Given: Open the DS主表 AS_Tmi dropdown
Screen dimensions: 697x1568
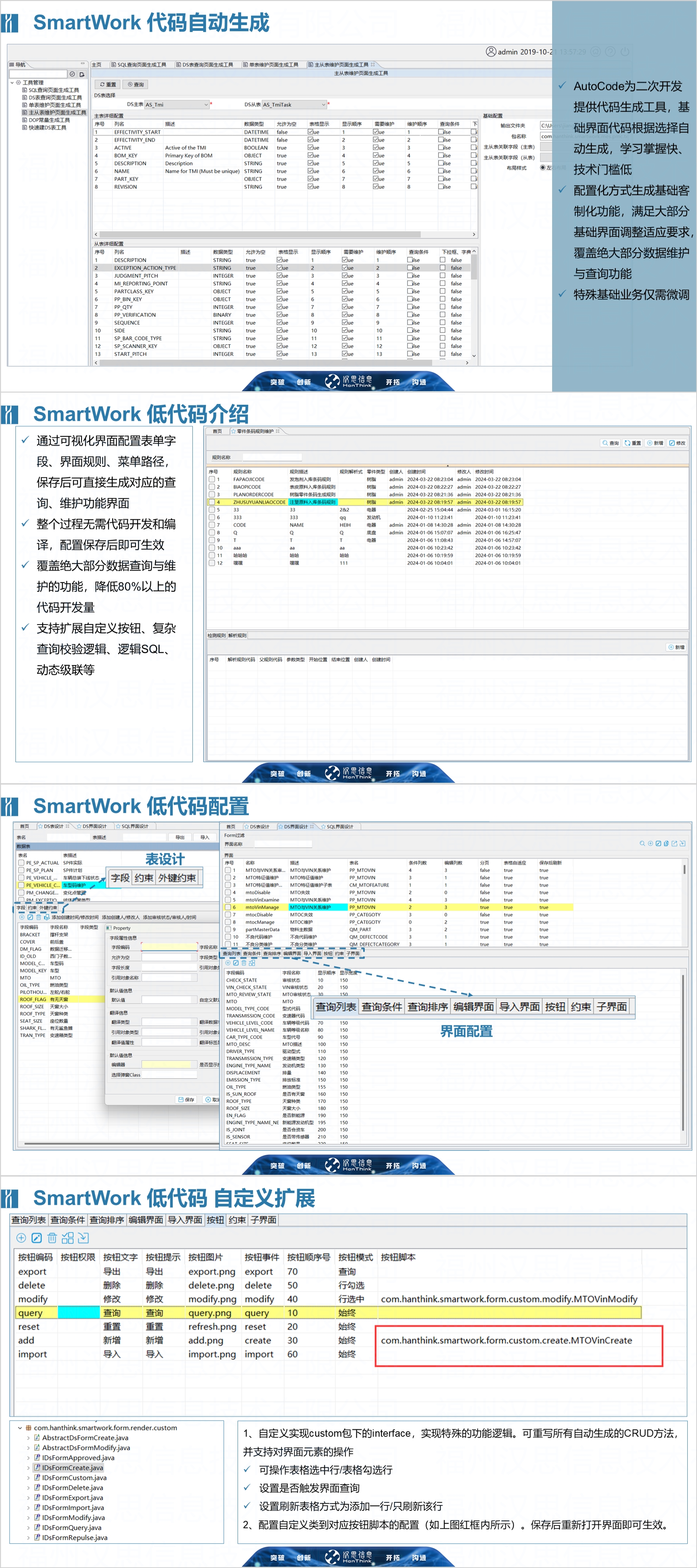Looking at the screenshot, I should pos(206,105).
